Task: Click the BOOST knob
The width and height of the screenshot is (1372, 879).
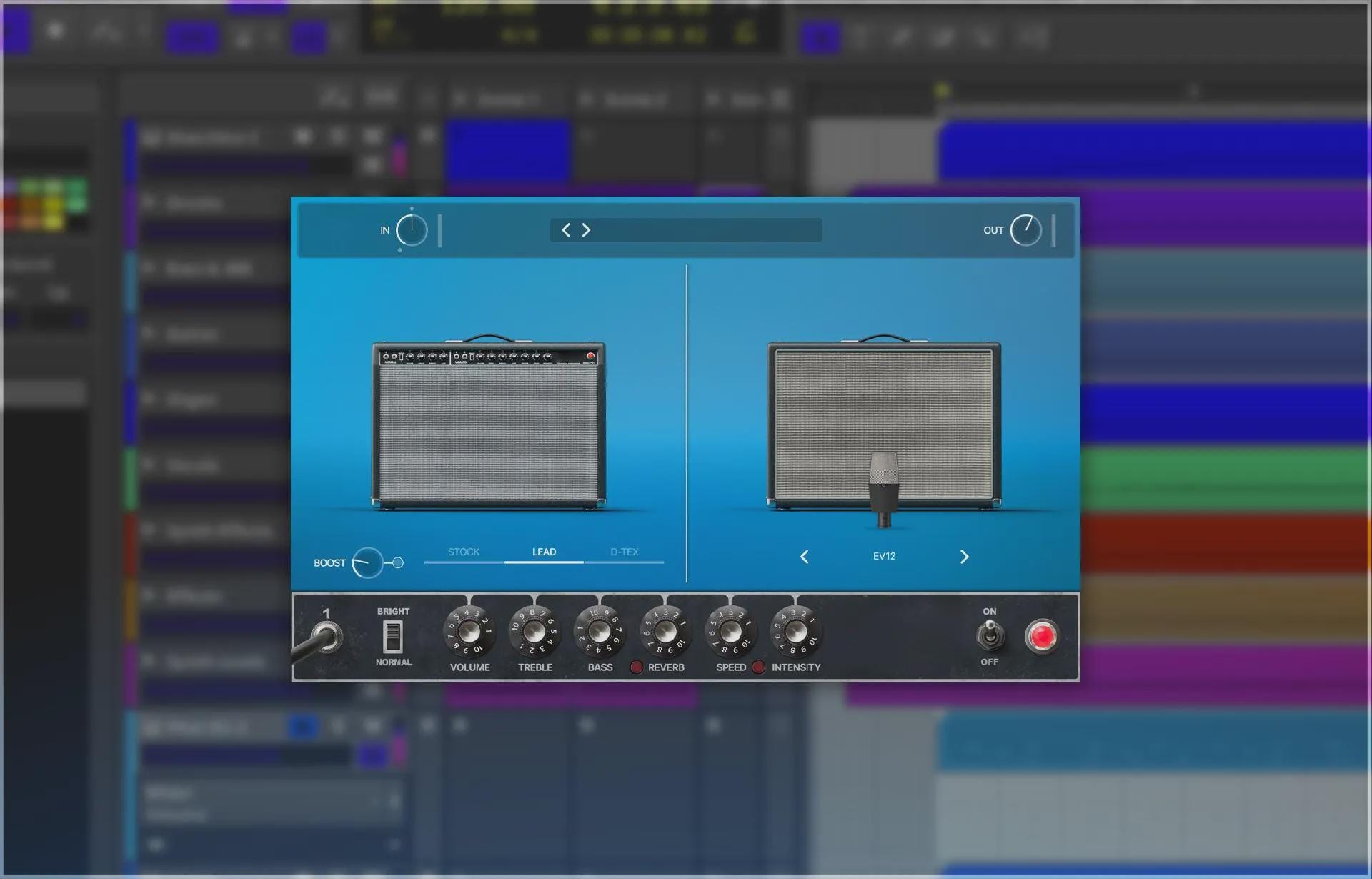Action: coord(368,563)
